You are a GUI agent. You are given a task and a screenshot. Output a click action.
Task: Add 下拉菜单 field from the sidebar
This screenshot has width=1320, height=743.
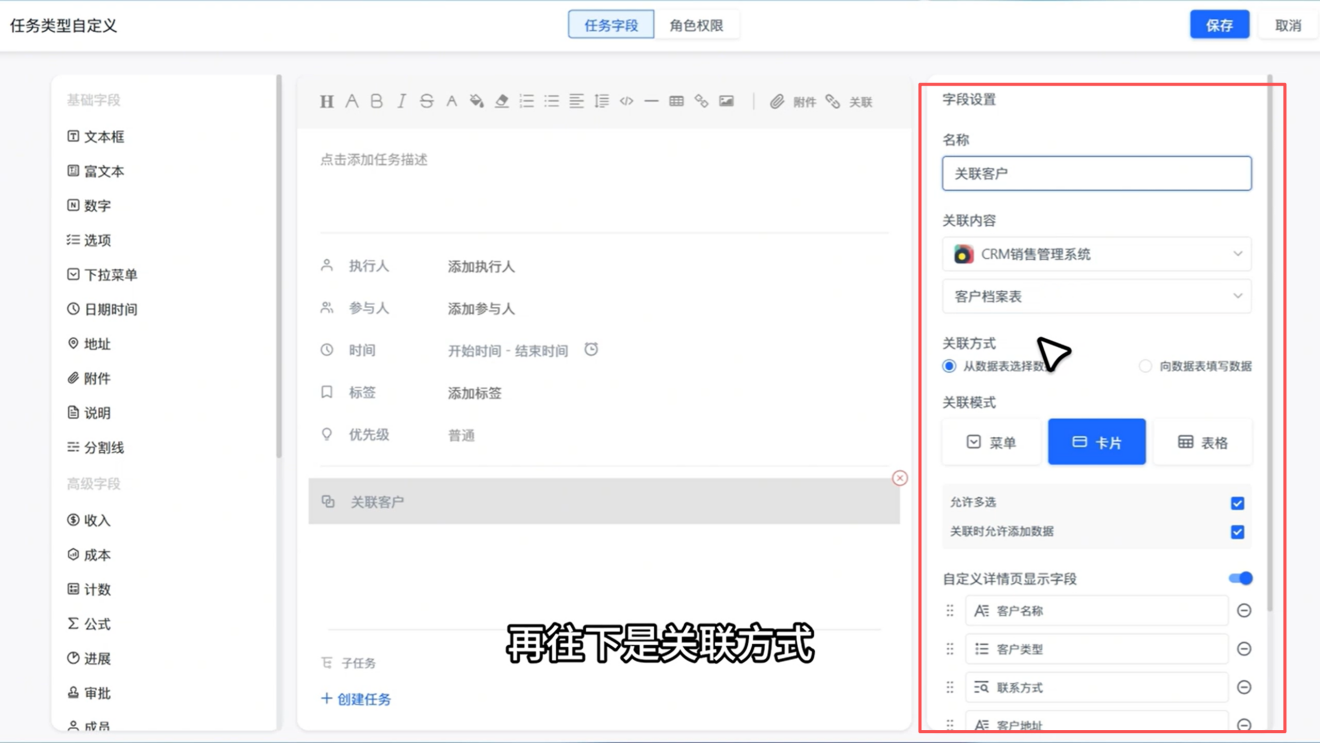(x=102, y=274)
